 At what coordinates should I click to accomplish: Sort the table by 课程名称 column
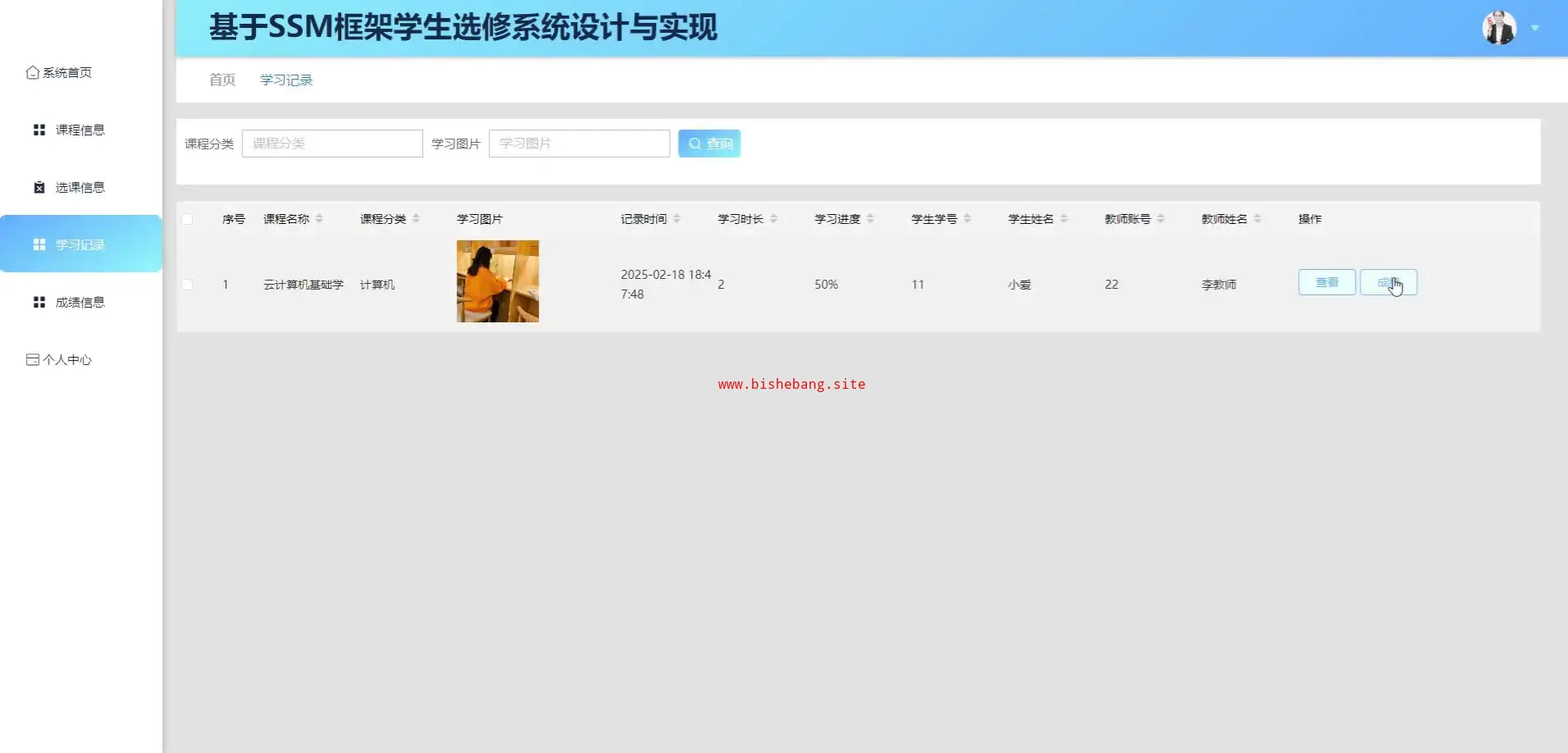(x=319, y=219)
